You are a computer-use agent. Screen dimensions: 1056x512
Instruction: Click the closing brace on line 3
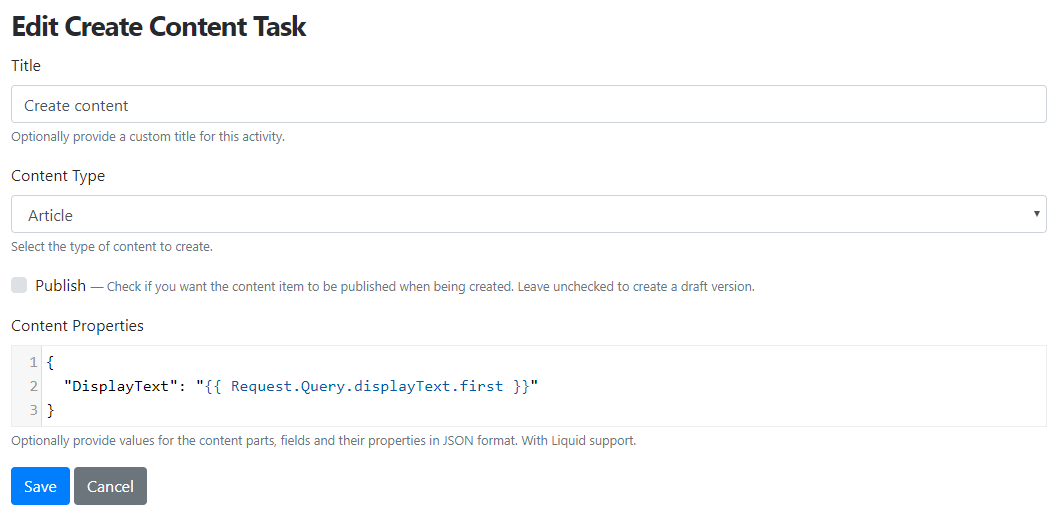51,410
